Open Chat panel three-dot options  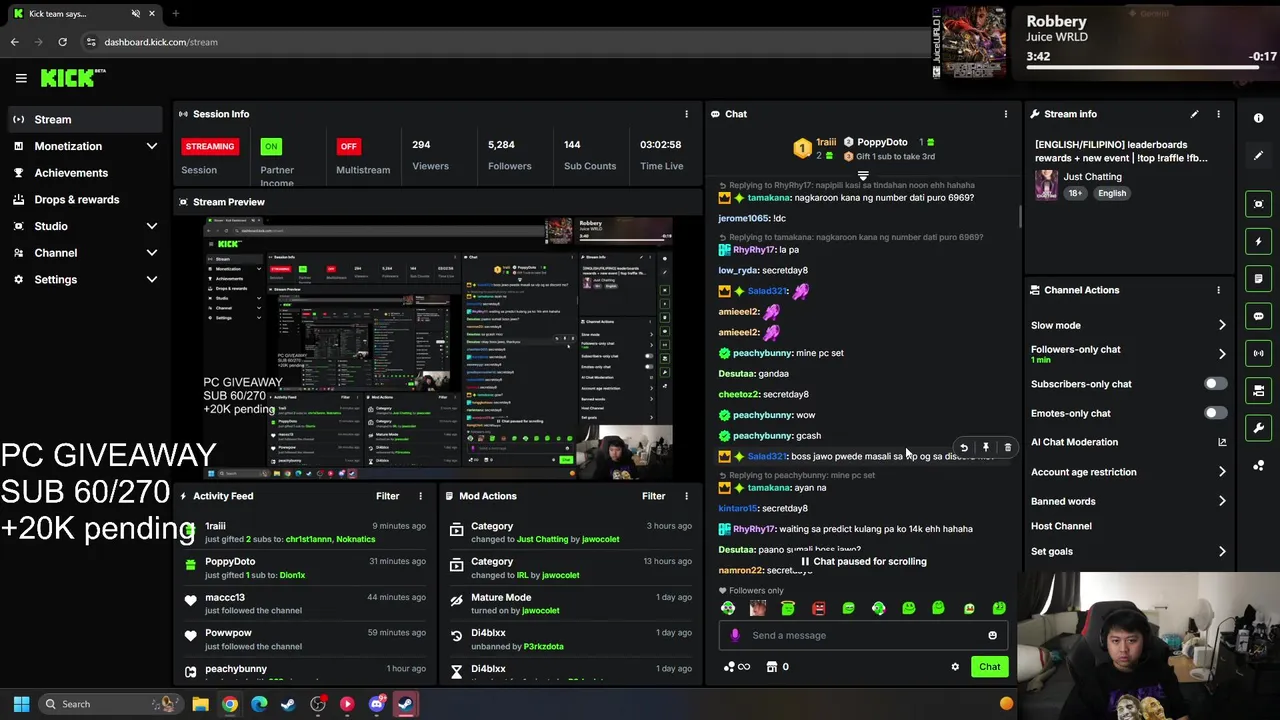click(1006, 114)
